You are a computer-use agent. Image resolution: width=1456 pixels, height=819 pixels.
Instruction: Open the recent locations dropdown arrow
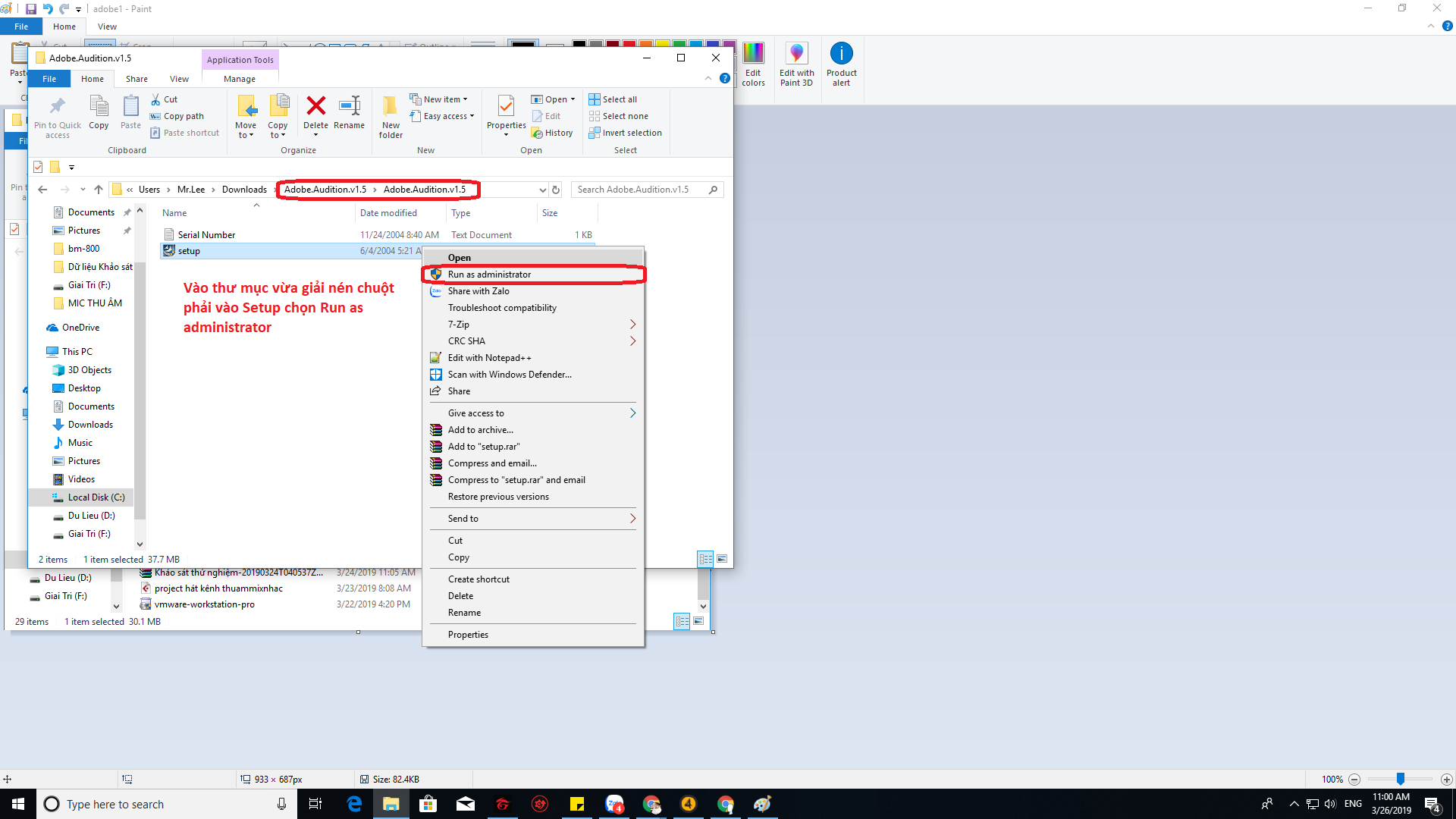pos(83,190)
